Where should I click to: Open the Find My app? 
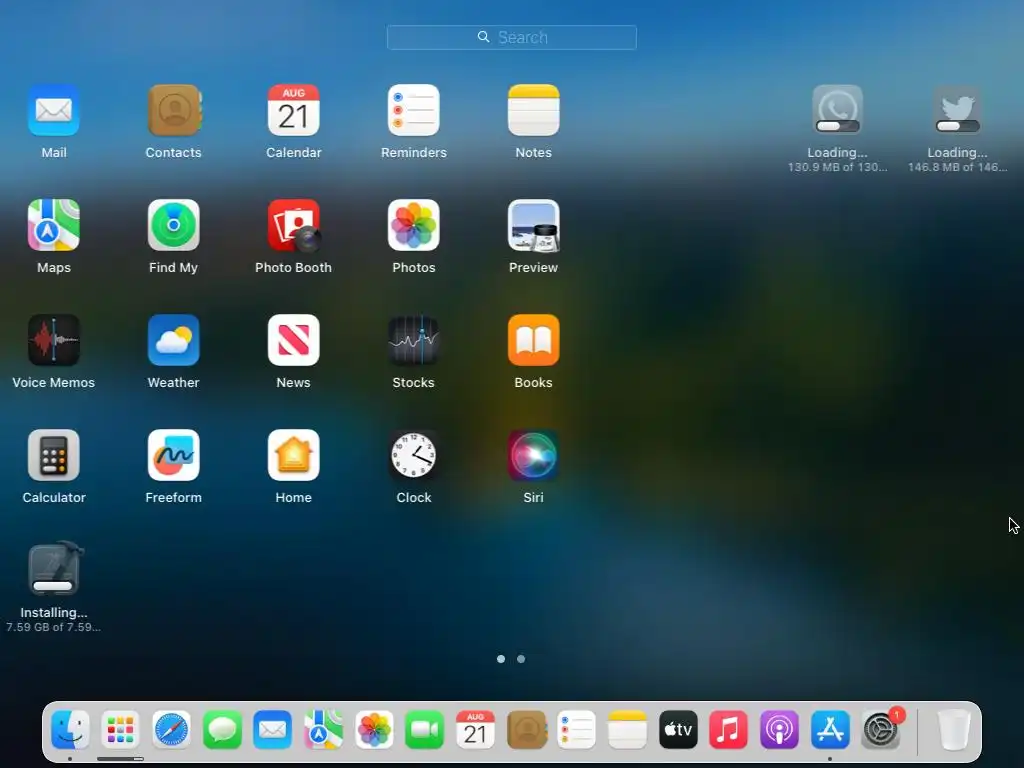point(174,225)
